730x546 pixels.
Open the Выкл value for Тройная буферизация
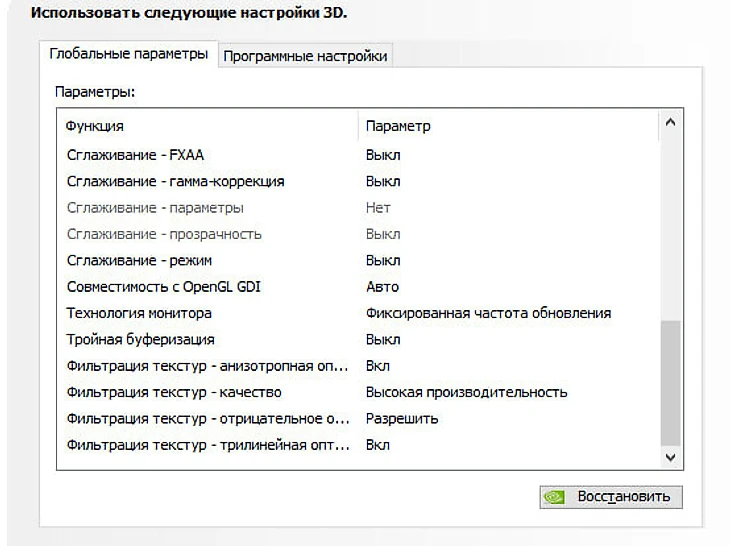click(x=383, y=340)
